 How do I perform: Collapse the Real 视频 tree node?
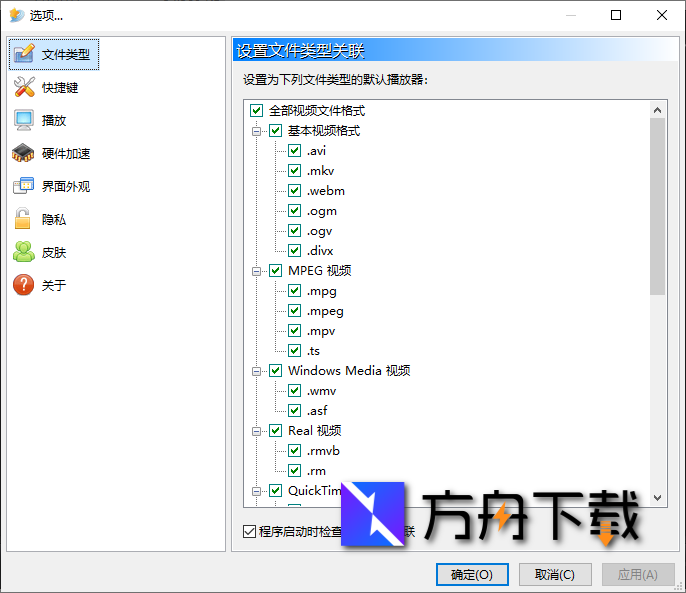coord(256,431)
